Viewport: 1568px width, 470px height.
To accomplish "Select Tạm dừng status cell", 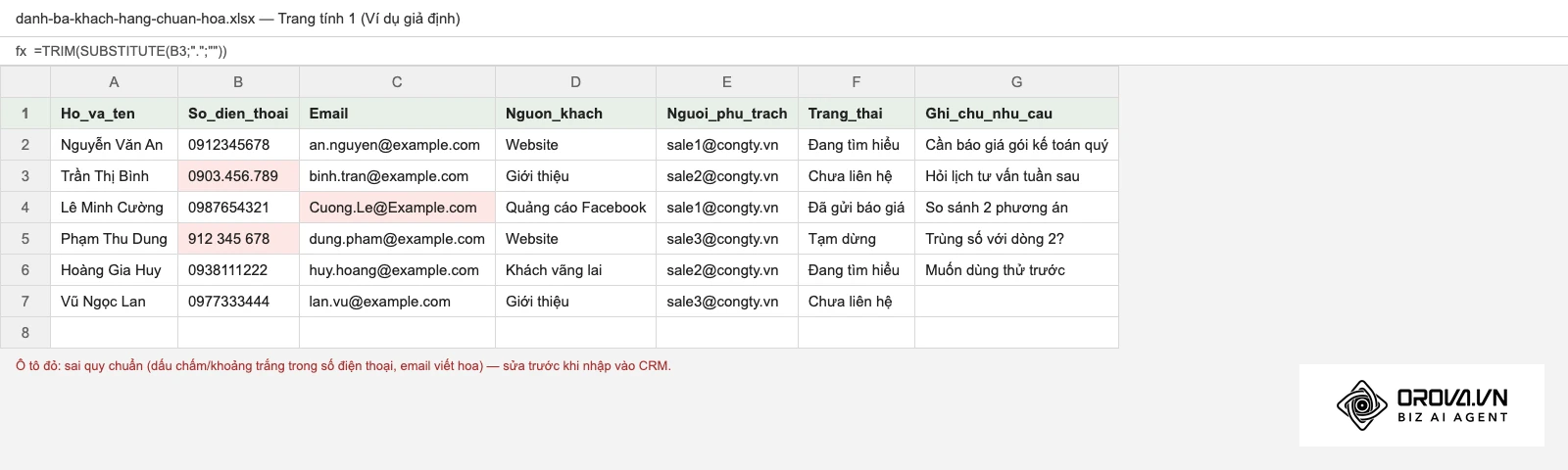I will click(x=857, y=239).
